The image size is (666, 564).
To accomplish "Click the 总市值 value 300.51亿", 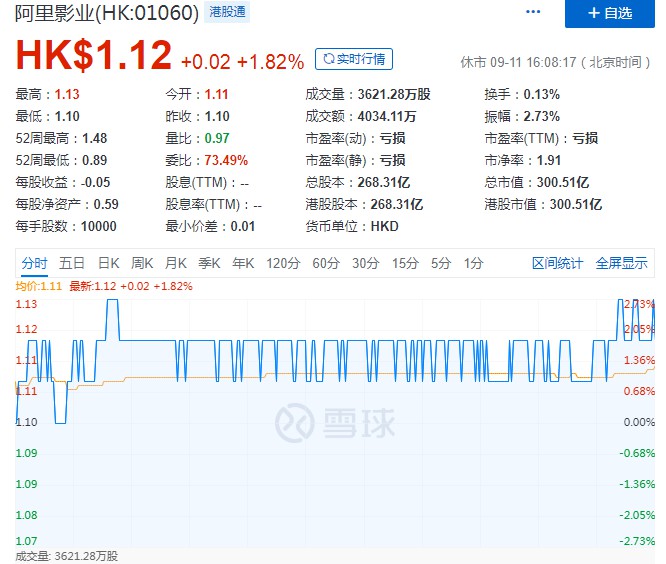I will pos(563,183).
